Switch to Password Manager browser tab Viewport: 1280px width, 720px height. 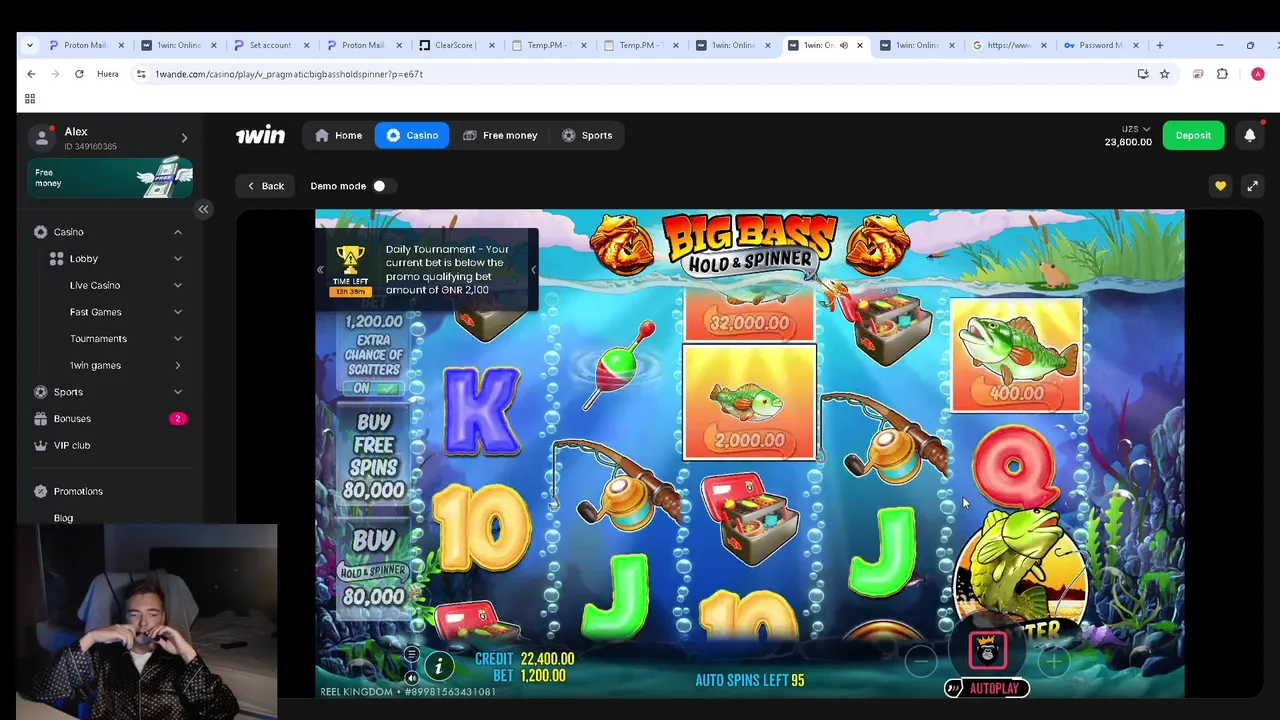(x=1100, y=45)
